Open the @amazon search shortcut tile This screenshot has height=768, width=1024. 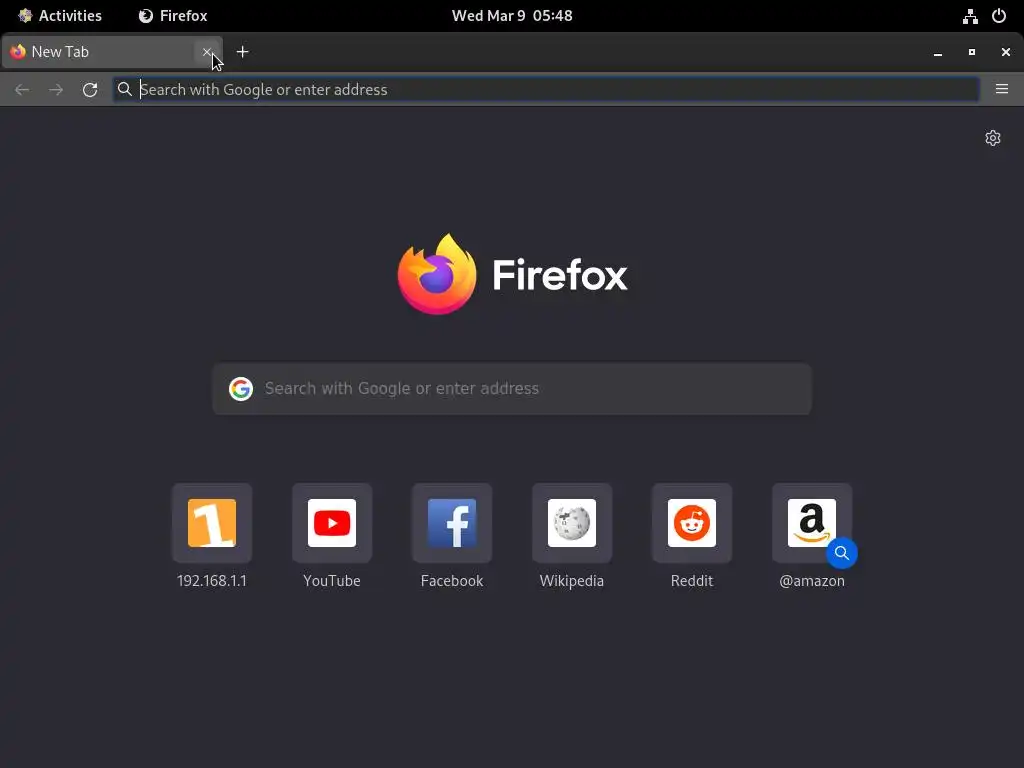[812, 523]
